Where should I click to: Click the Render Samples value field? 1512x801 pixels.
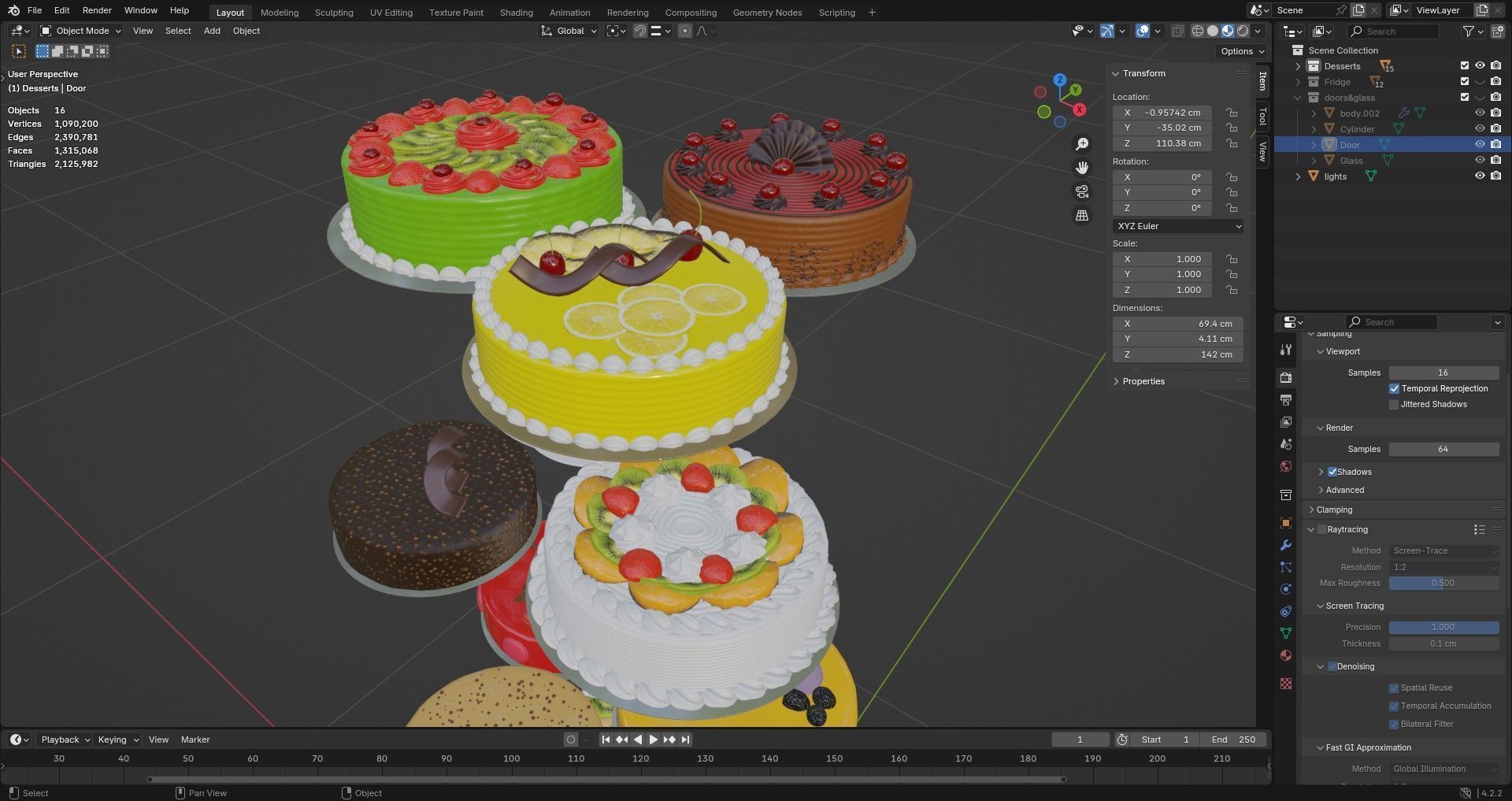1443,449
